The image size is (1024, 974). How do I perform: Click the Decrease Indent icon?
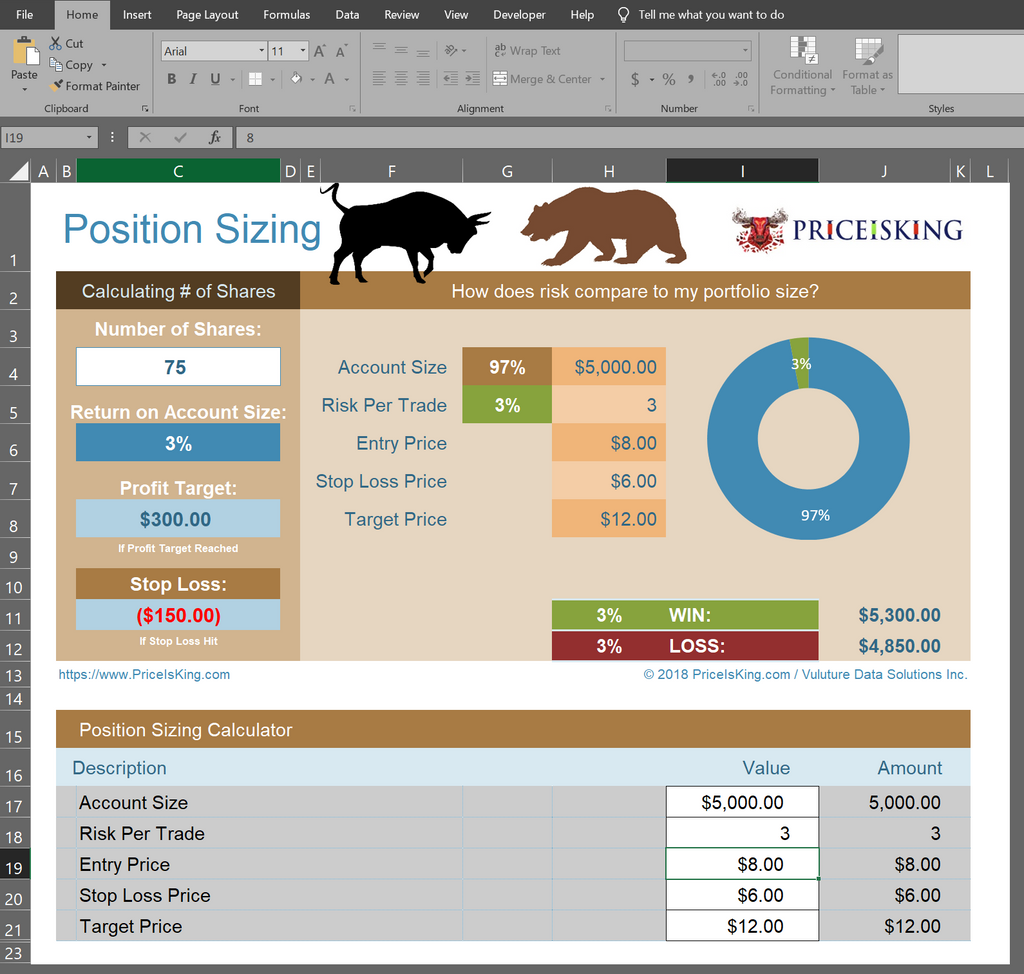pyautogui.click(x=451, y=79)
